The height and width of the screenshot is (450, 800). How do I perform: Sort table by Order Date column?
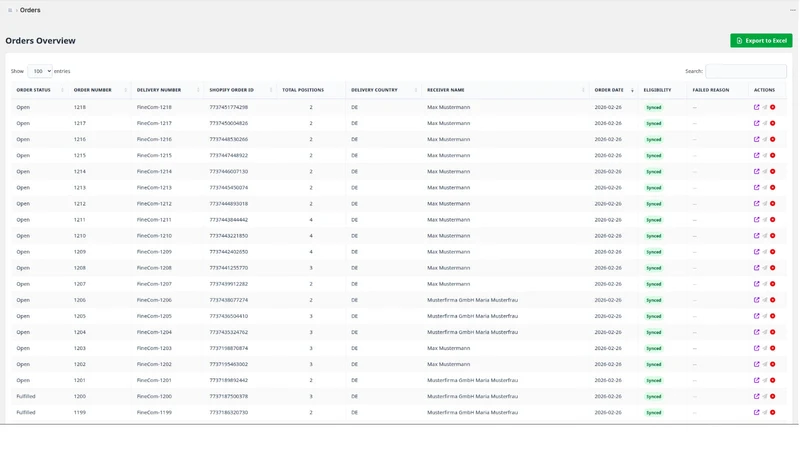tap(614, 90)
